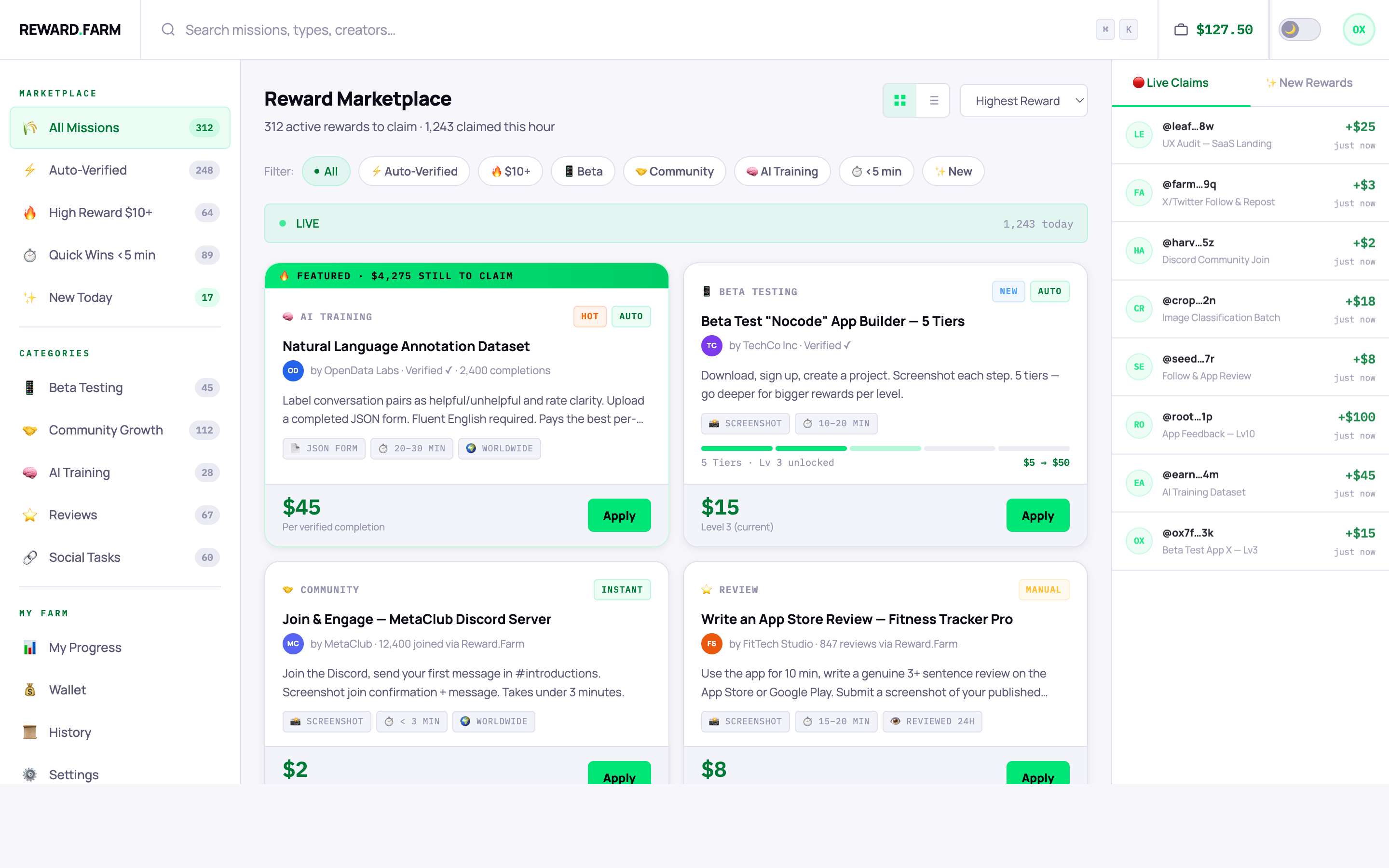Click the search magnifier icon

pyautogui.click(x=168, y=29)
